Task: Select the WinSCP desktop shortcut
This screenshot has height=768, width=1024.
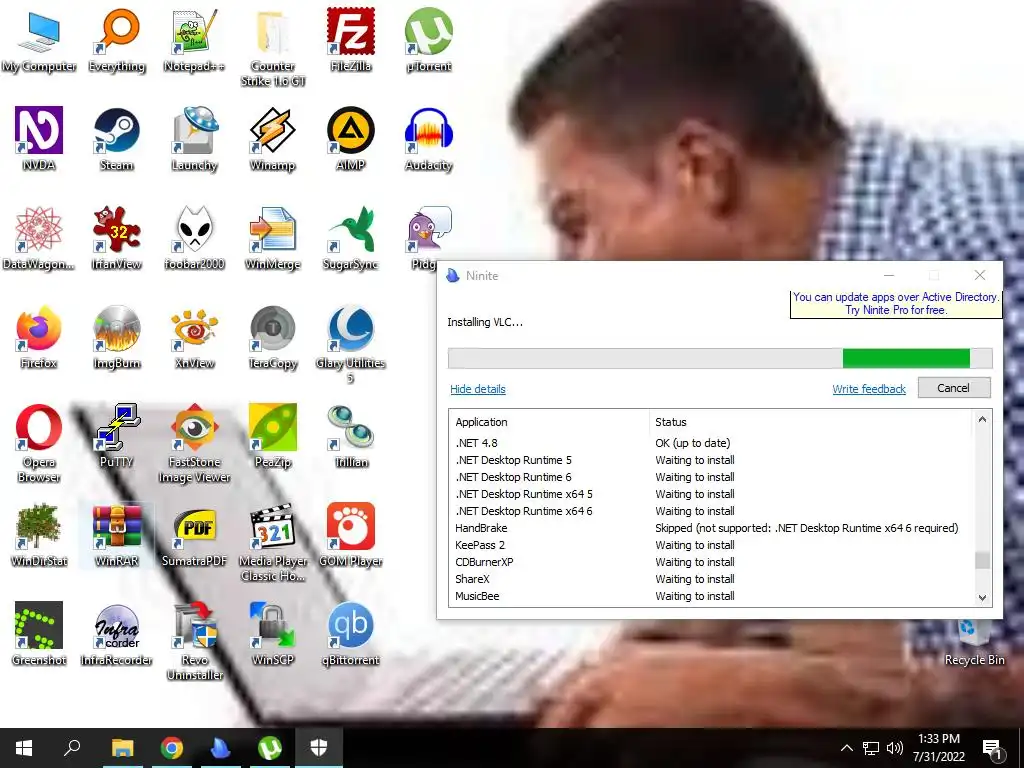Action: (x=273, y=633)
